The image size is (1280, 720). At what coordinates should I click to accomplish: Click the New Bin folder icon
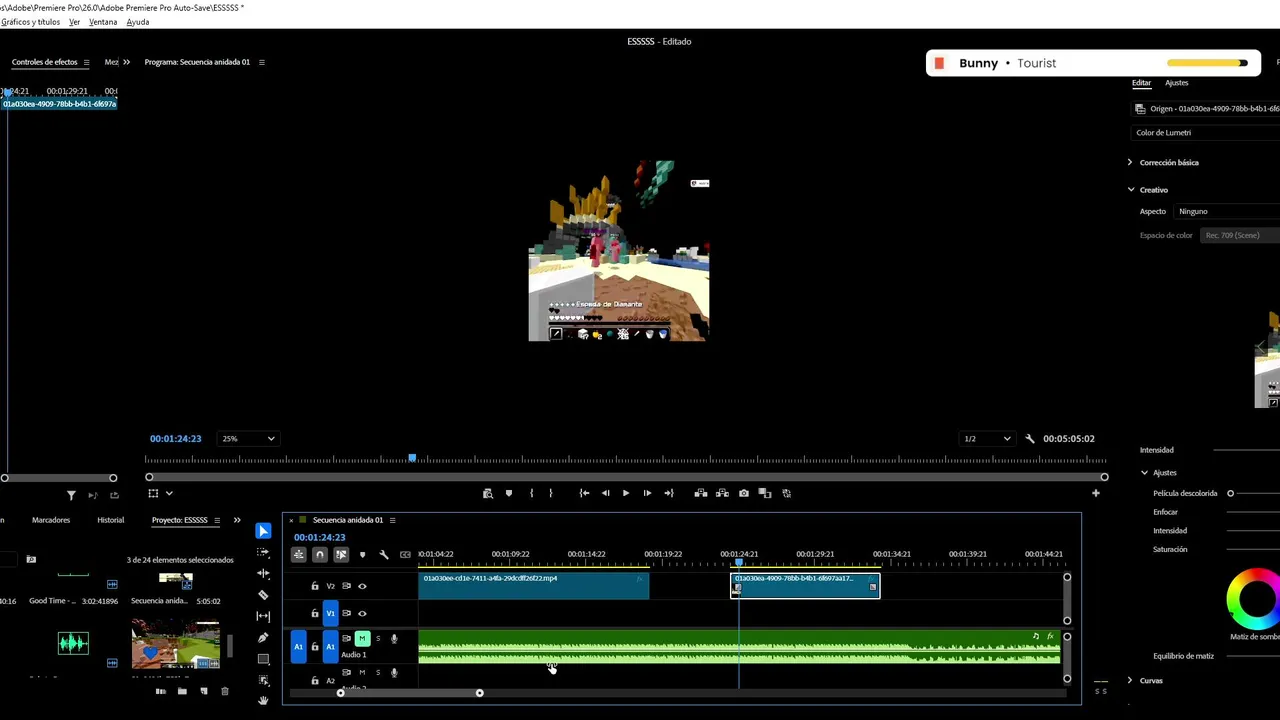[x=182, y=691]
